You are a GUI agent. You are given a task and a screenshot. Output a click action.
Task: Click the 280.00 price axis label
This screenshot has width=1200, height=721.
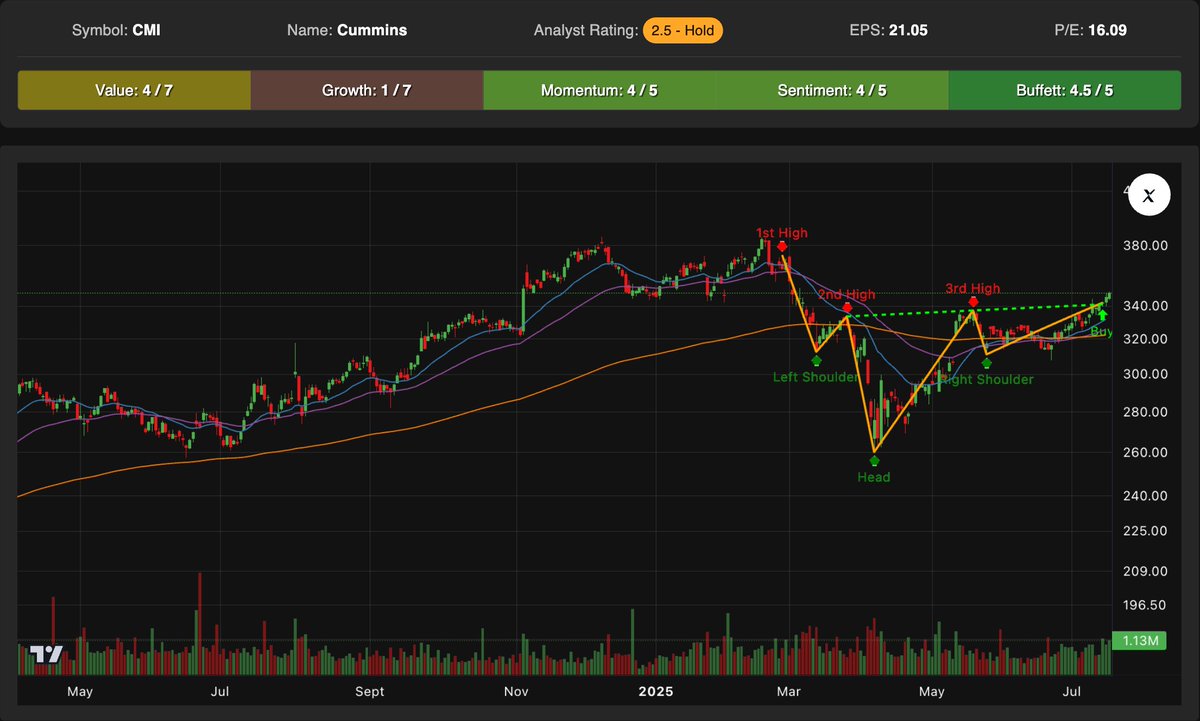tap(1147, 412)
